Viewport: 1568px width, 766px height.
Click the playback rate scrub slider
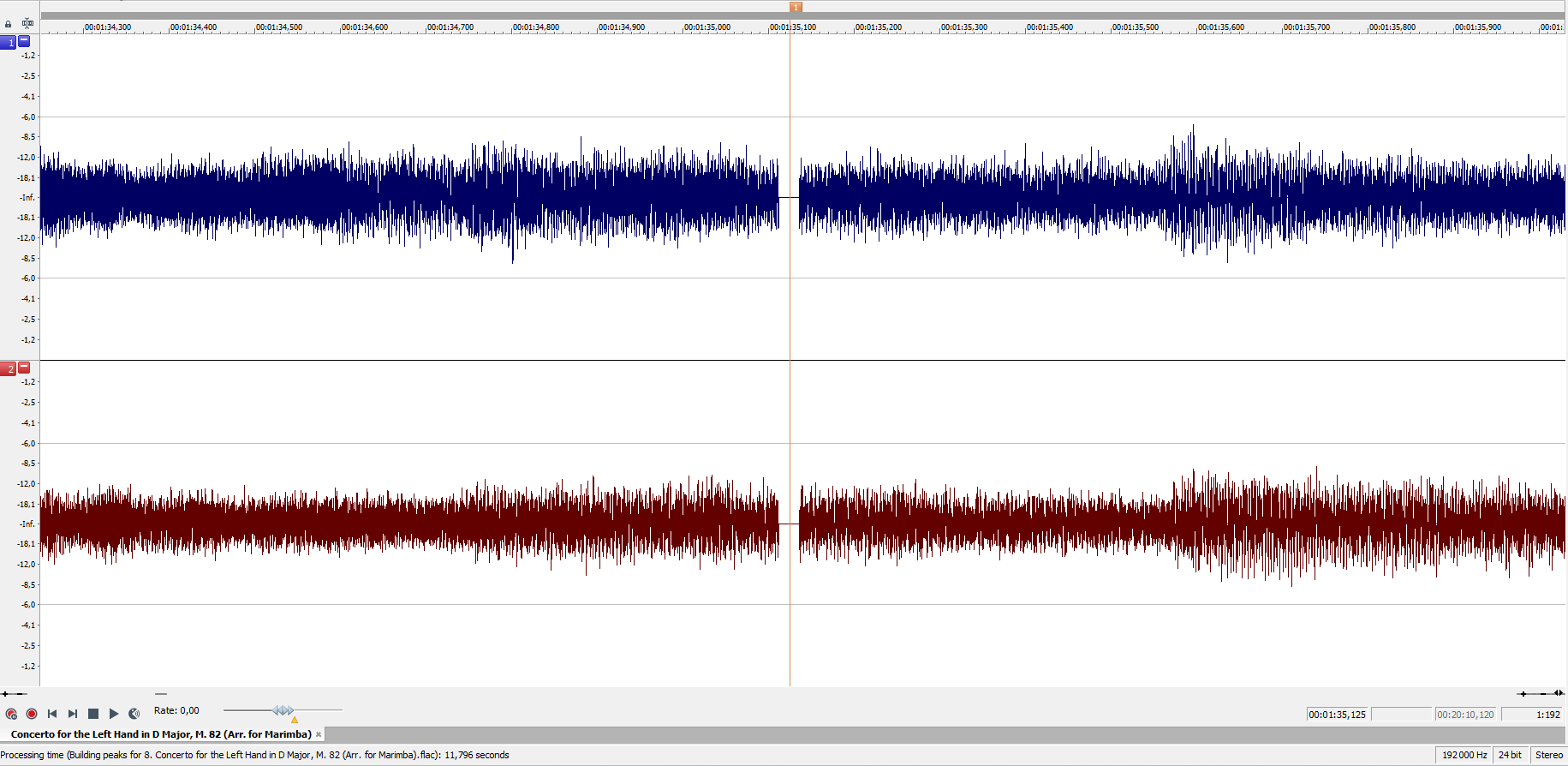point(283,710)
